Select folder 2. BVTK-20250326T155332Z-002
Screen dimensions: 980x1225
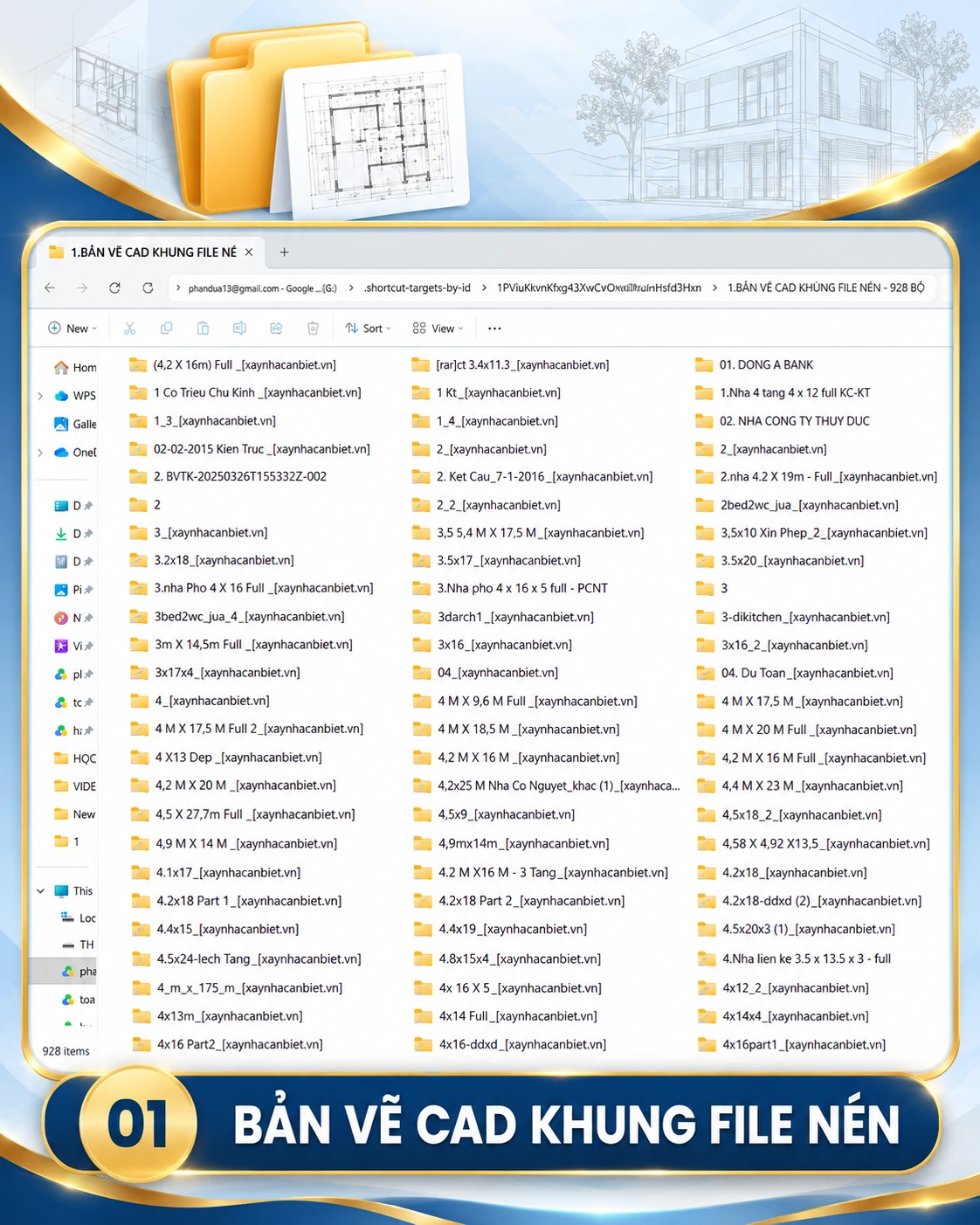coord(227,477)
